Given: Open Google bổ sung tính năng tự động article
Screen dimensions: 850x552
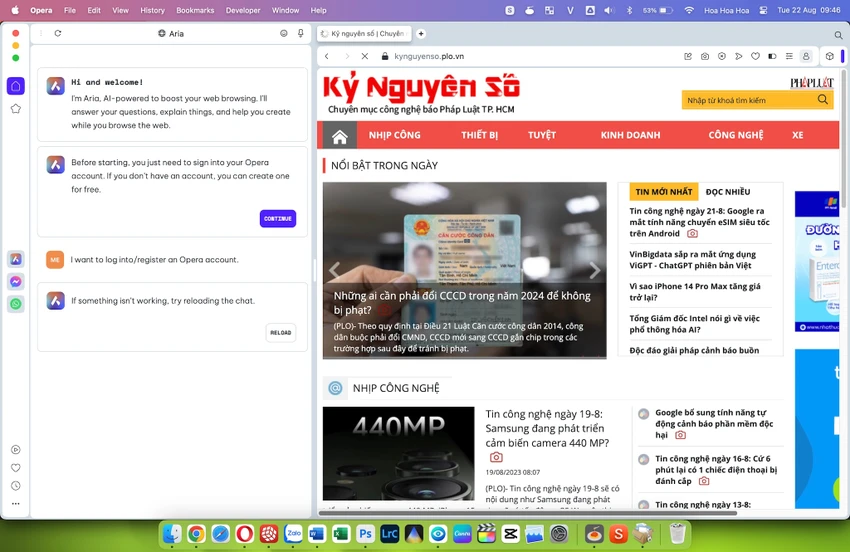Looking at the screenshot, I should pyautogui.click(x=714, y=423).
